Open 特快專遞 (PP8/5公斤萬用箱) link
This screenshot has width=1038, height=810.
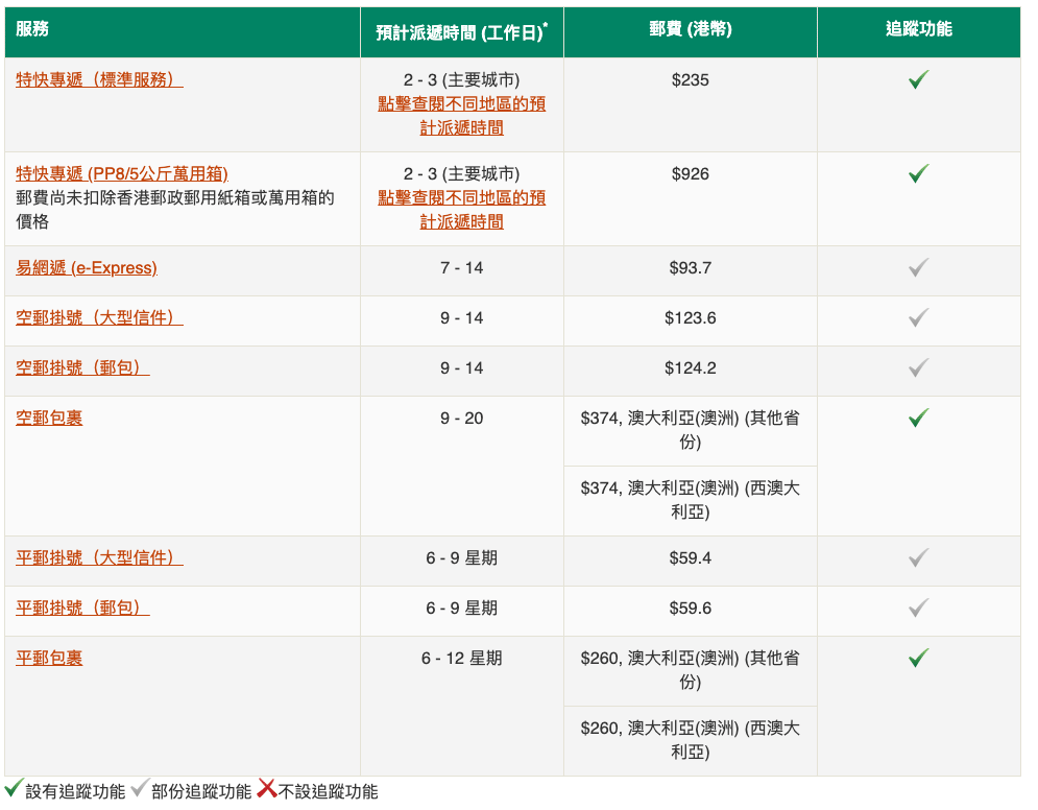click(115, 174)
